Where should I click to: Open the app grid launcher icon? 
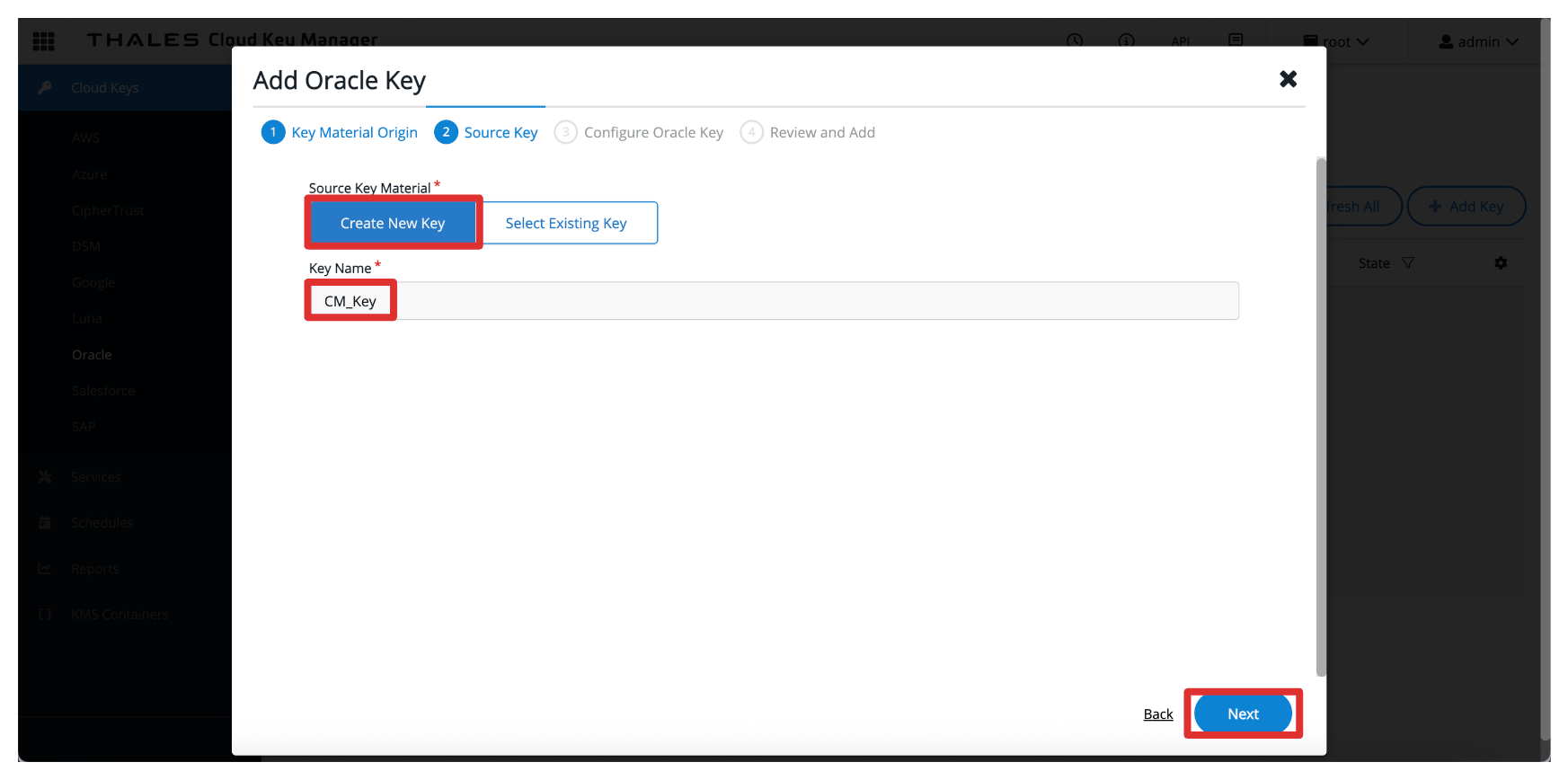[x=43, y=41]
